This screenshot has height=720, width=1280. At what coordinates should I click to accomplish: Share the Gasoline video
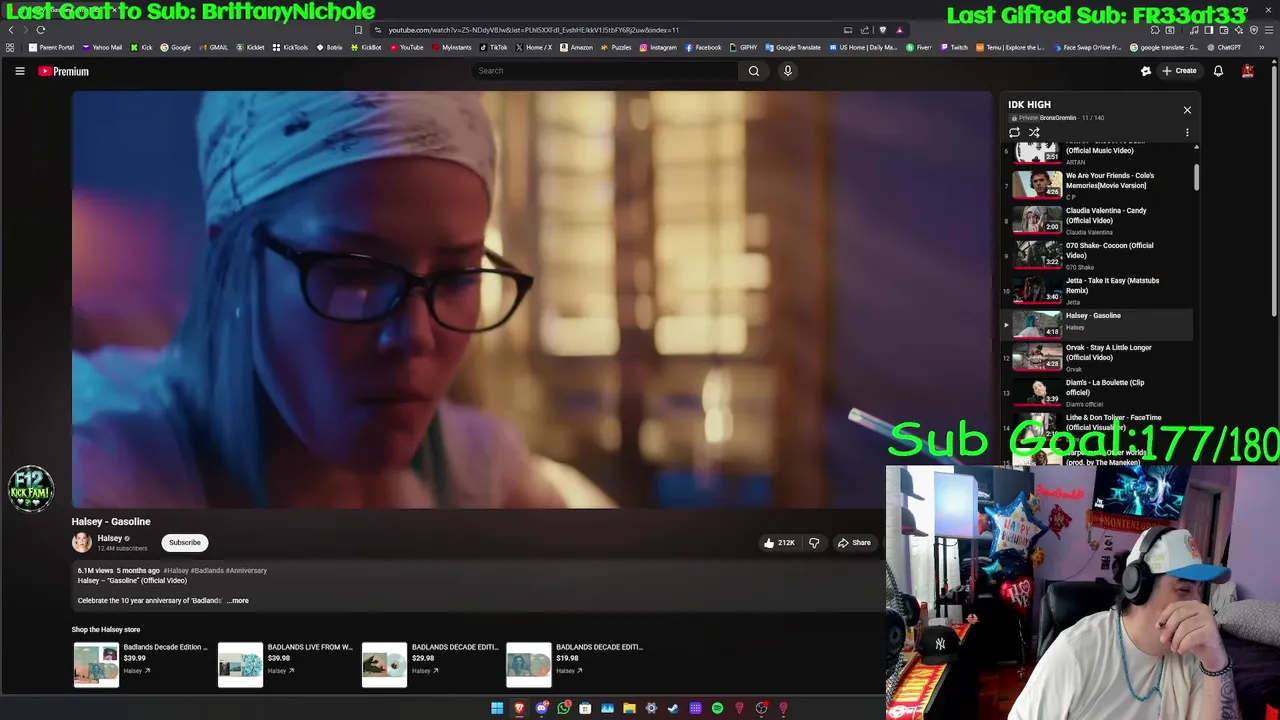point(855,542)
